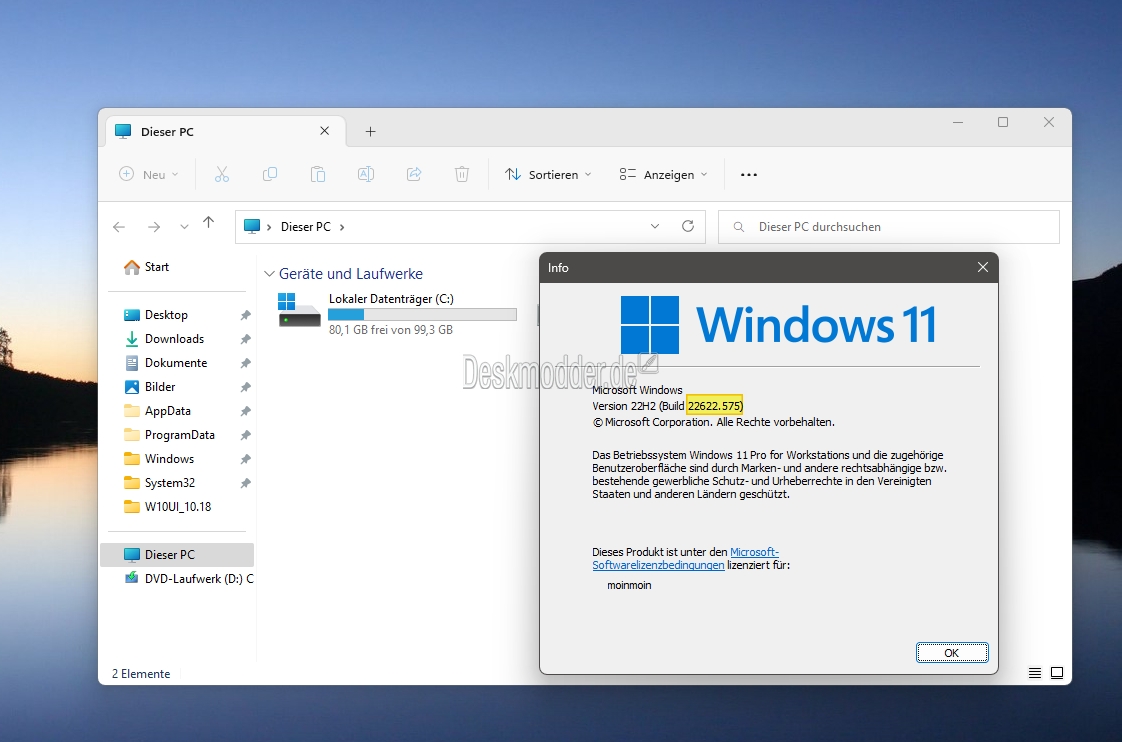The width and height of the screenshot is (1122, 742).
Task: Close the Info dialog with X
Action: (982, 267)
